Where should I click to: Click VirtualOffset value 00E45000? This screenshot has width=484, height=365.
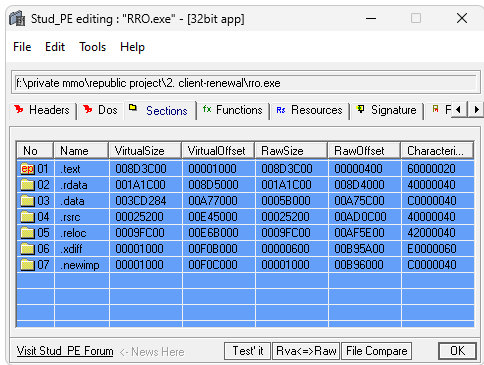click(x=213, y=217)
